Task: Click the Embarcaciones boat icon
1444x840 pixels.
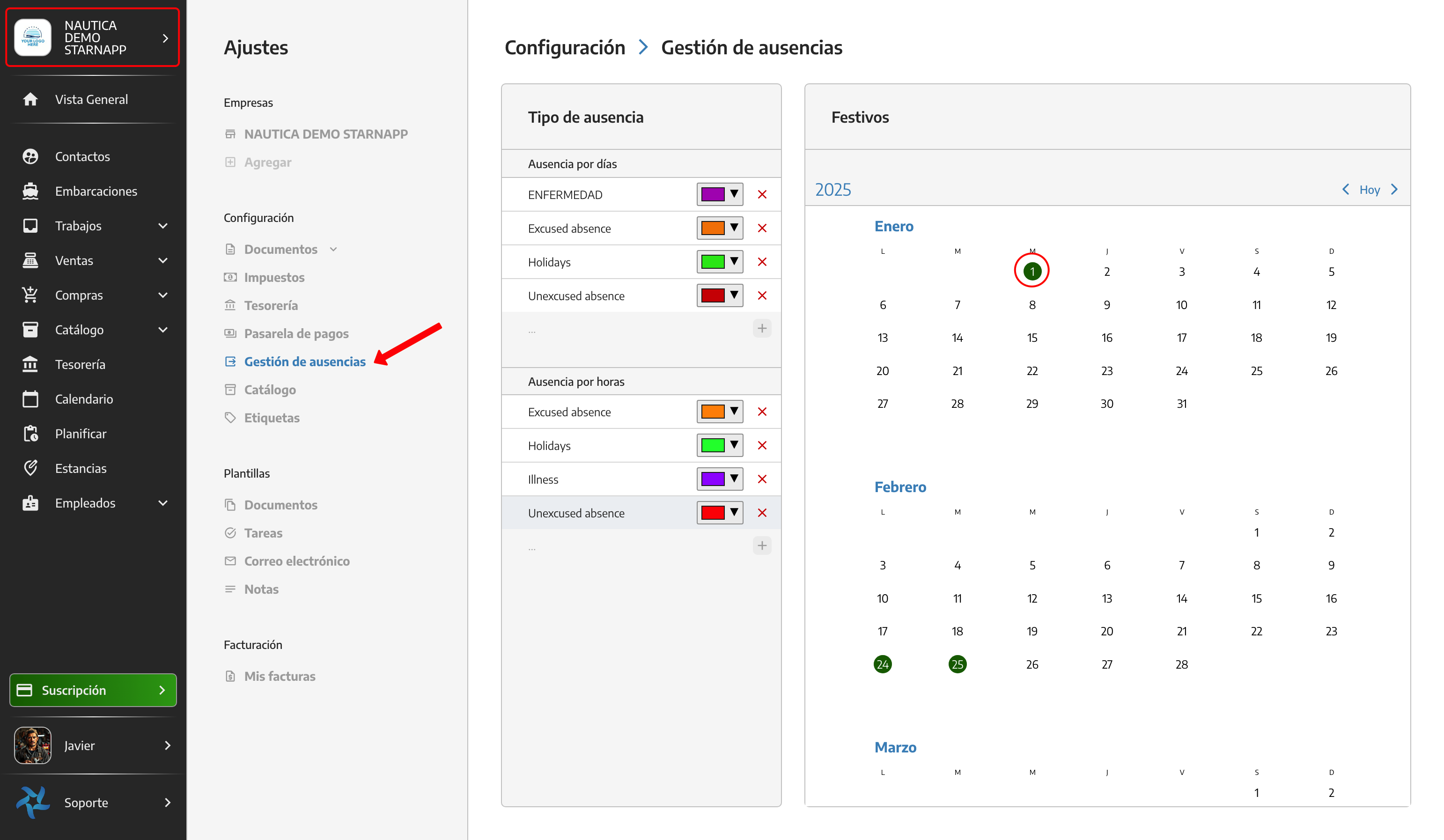Action: pos(30,191)
